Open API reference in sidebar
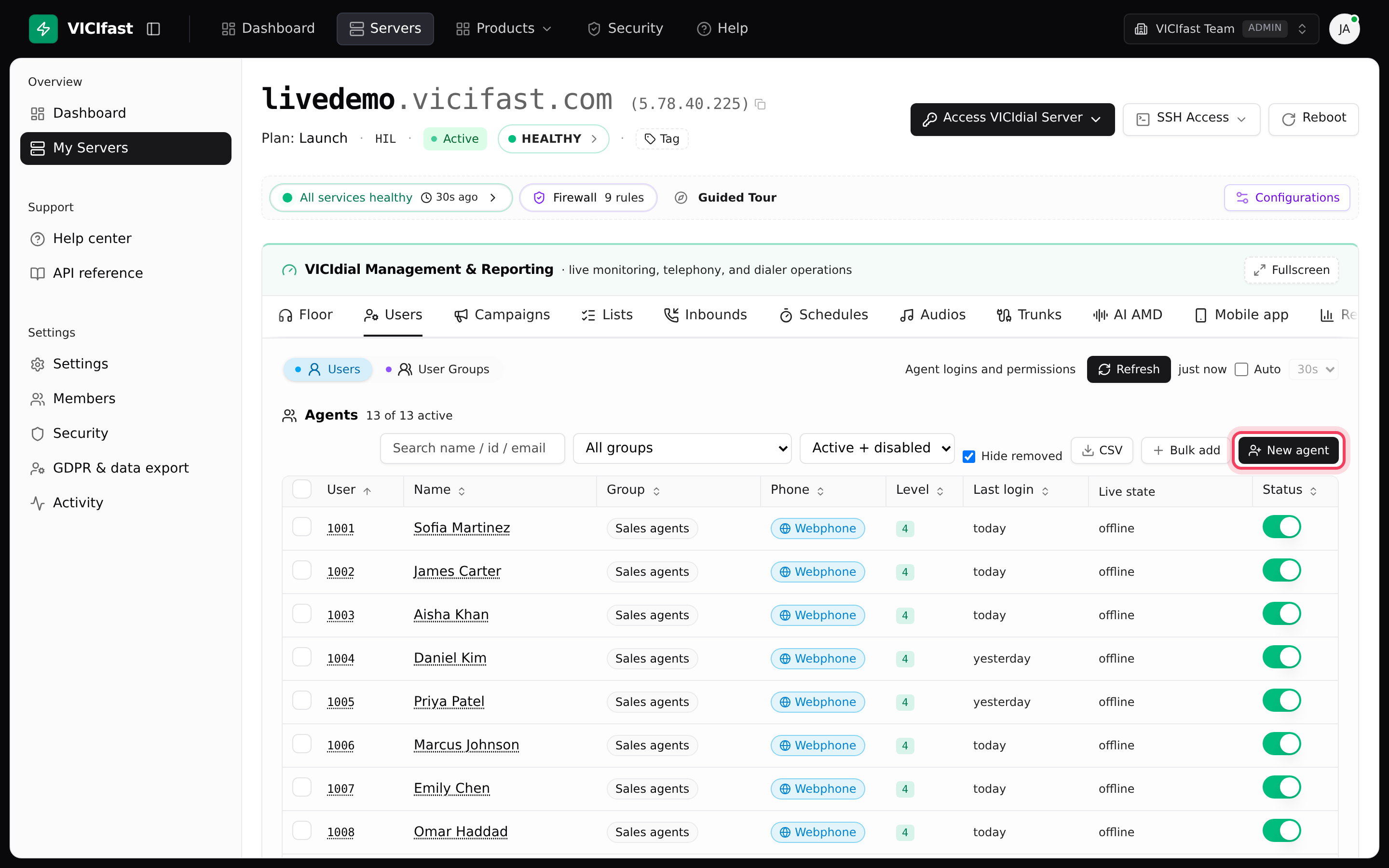Screen dimensions: 1389x868 [126, 273]
